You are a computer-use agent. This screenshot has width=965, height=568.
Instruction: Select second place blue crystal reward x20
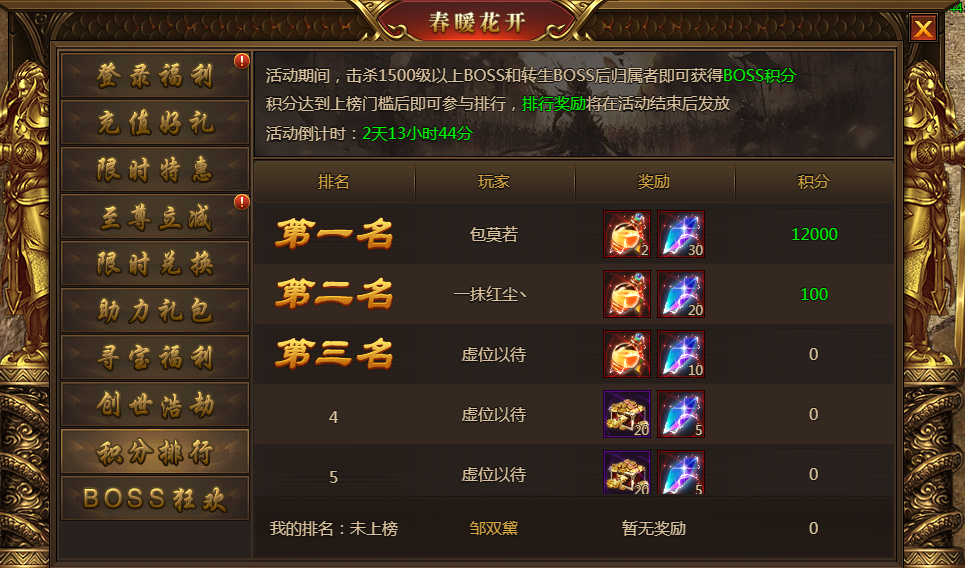[x=681, y=294]
